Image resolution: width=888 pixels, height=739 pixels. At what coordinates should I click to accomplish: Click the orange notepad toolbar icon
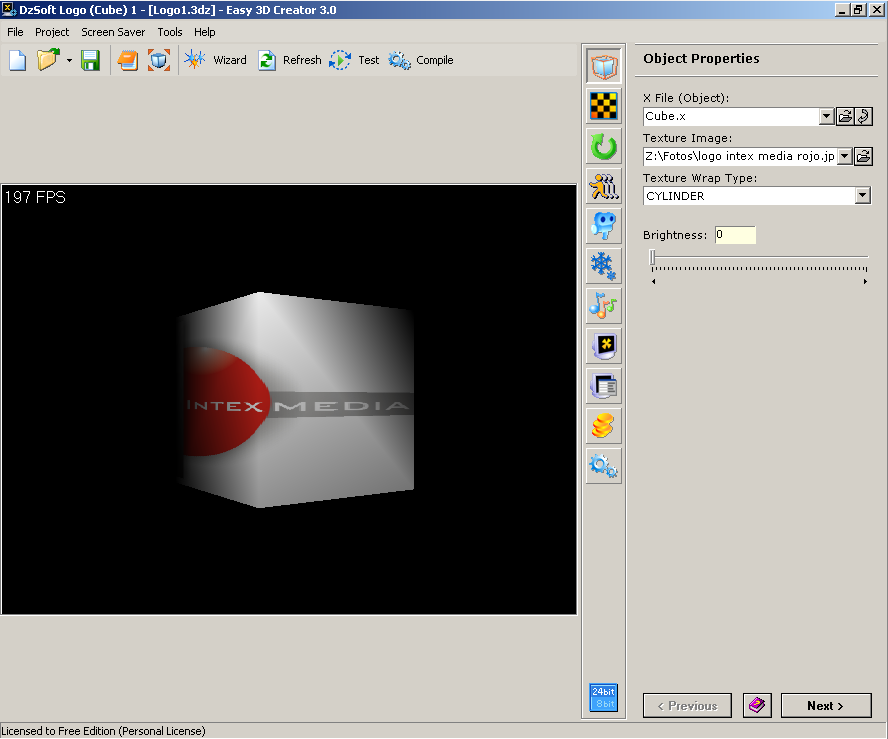(128, 60)
